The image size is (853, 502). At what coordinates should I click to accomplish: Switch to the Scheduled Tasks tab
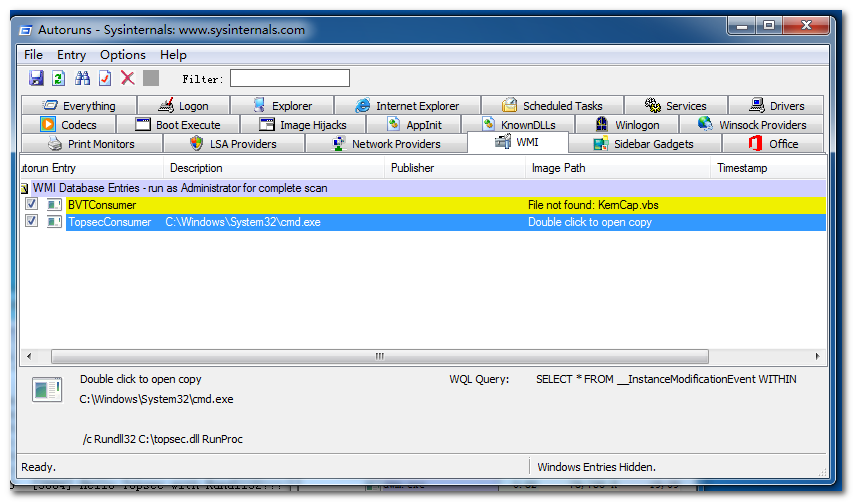click(x=552, y=106)
